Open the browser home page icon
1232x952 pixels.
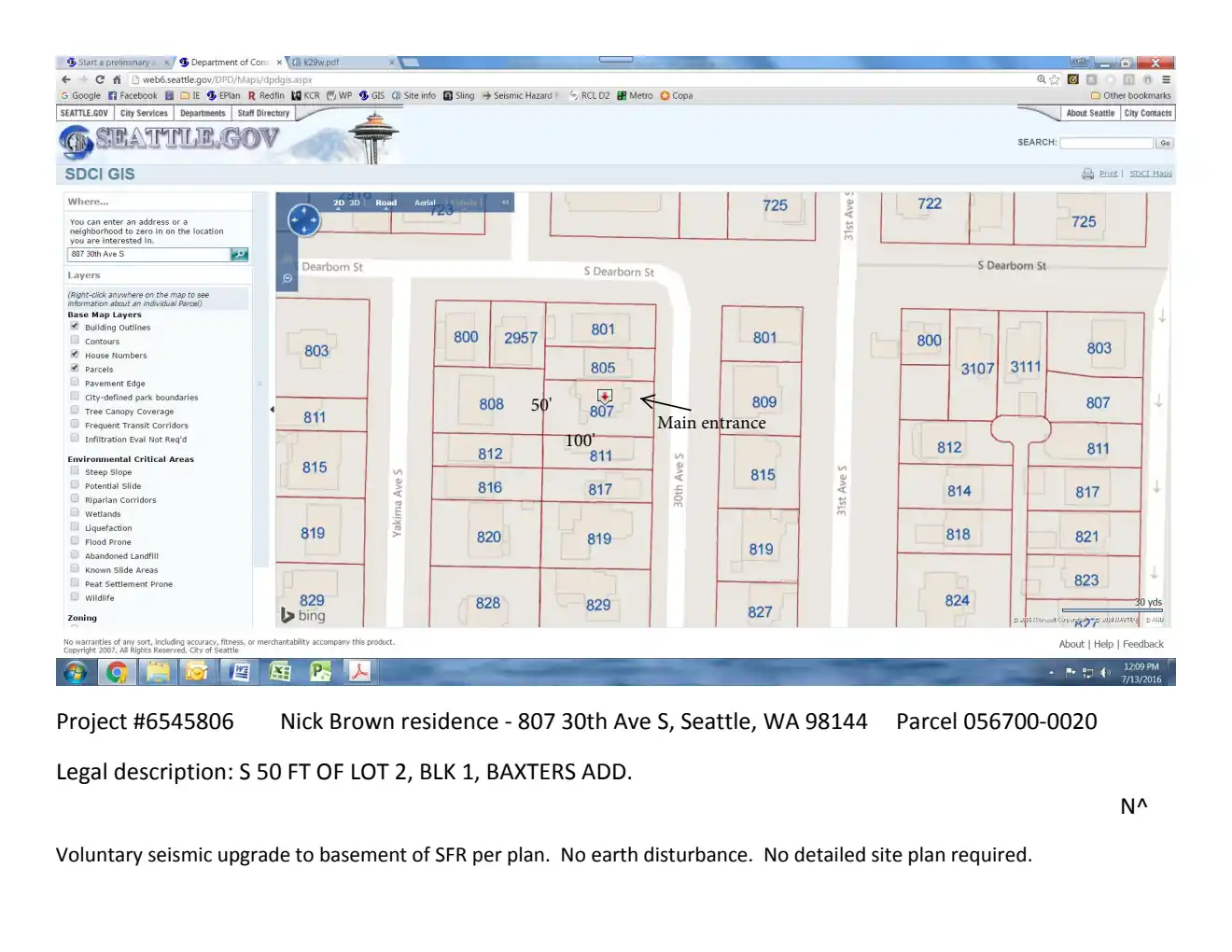point(117,79)
